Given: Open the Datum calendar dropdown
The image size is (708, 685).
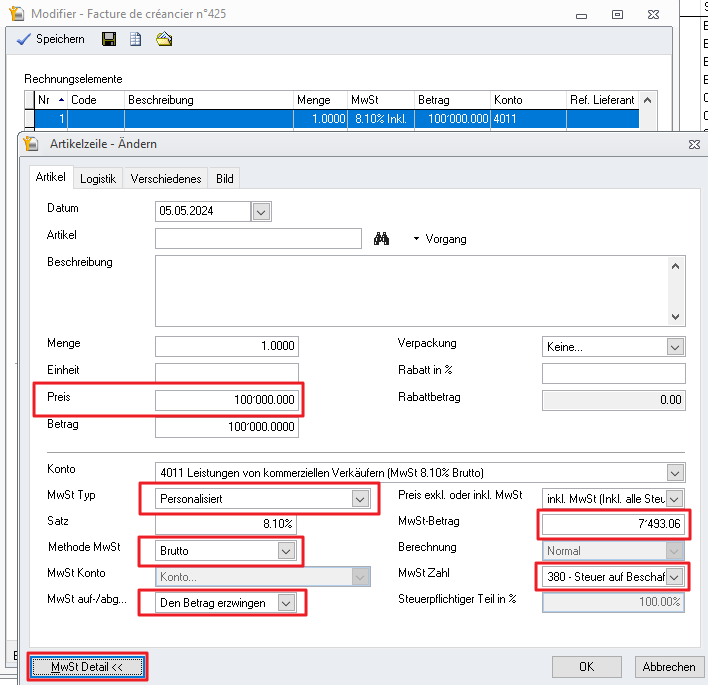Looking at the screenshot, I should (x=261, y=211).
